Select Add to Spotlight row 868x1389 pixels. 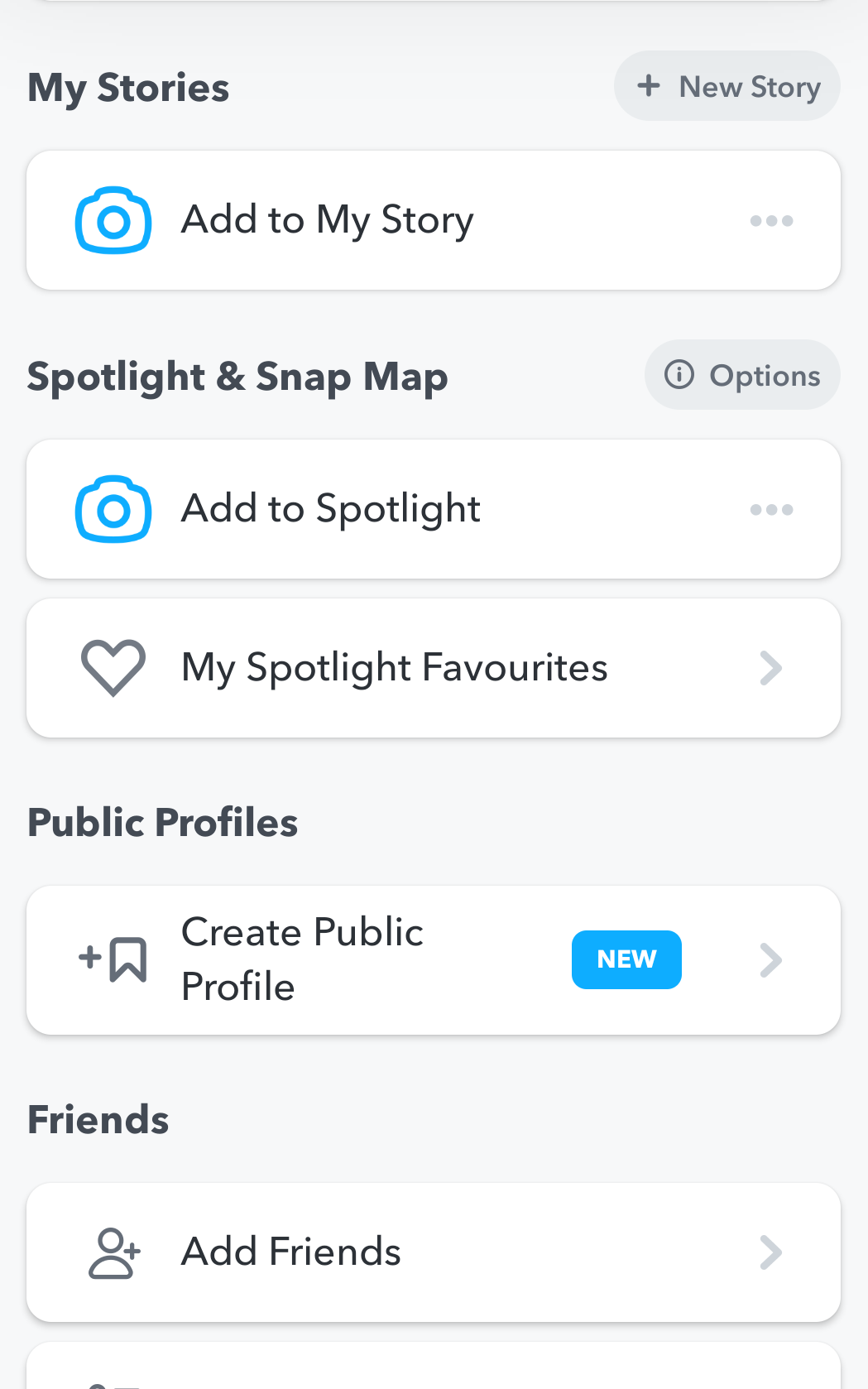(x=434, y=509)
